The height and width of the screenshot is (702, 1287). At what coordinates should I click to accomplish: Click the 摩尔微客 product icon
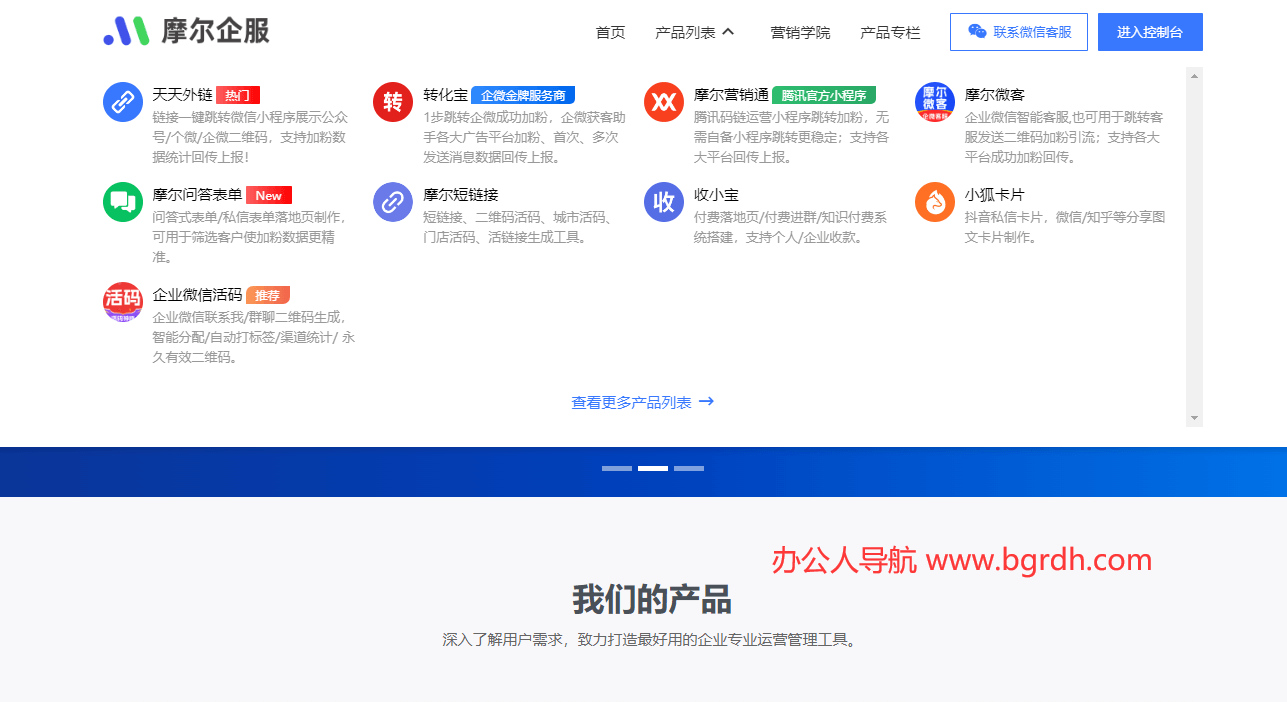click(x=934, y=101)
